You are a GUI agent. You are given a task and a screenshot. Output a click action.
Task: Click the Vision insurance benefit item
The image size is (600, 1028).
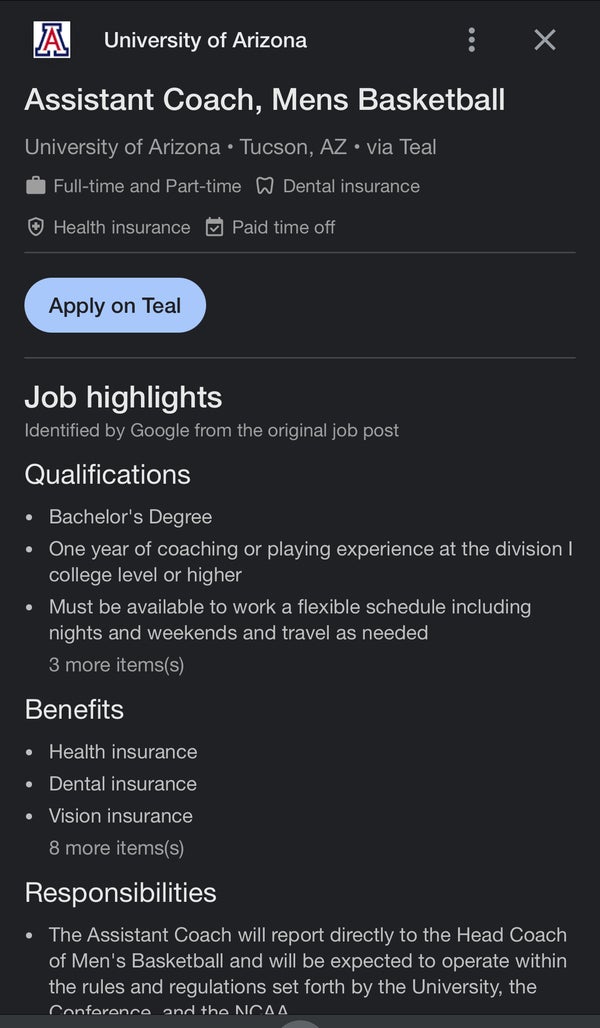pyautogui.click(x=121, y=816)
